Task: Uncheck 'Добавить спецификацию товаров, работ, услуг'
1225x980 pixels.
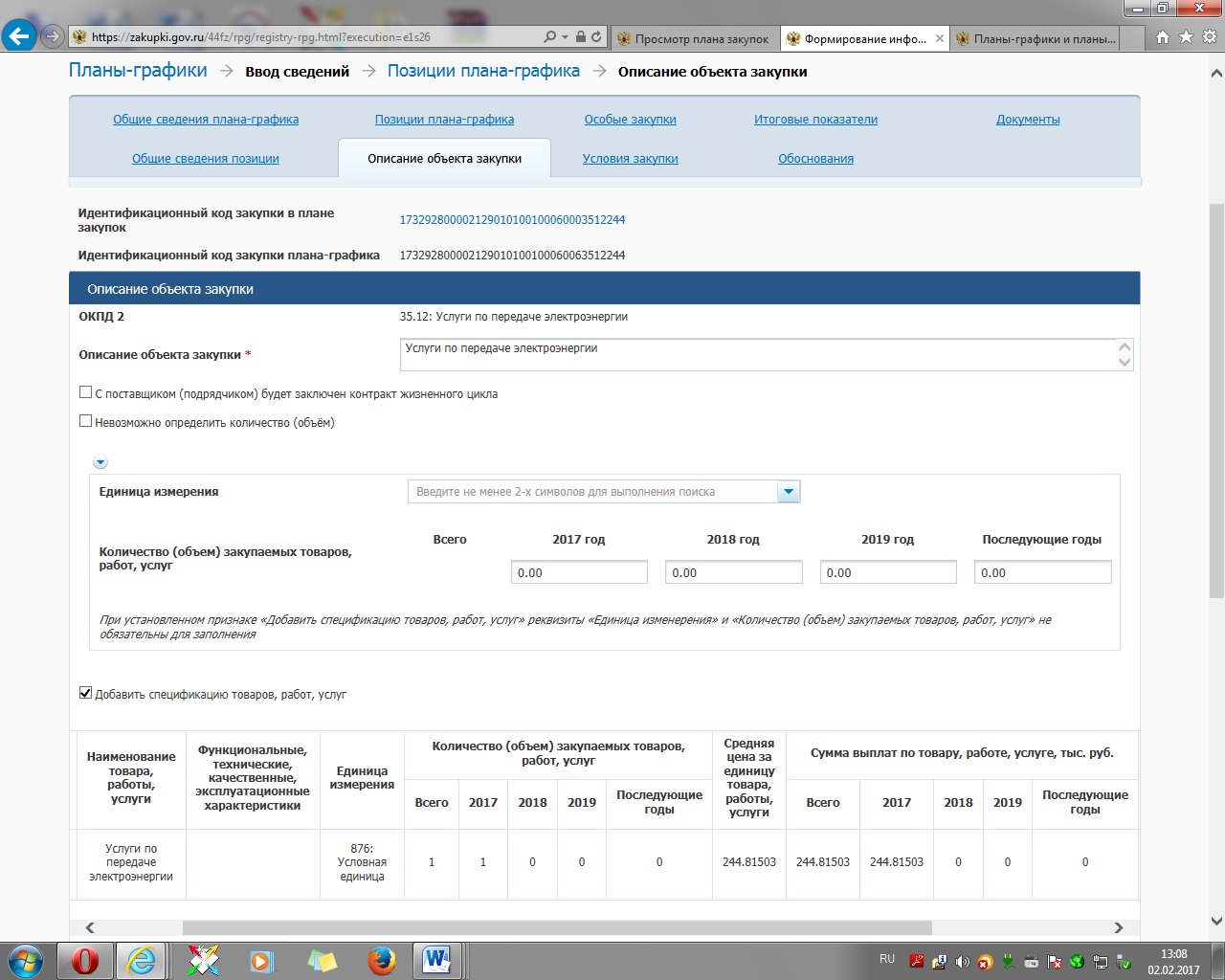Action: click(x=85, y=693)
